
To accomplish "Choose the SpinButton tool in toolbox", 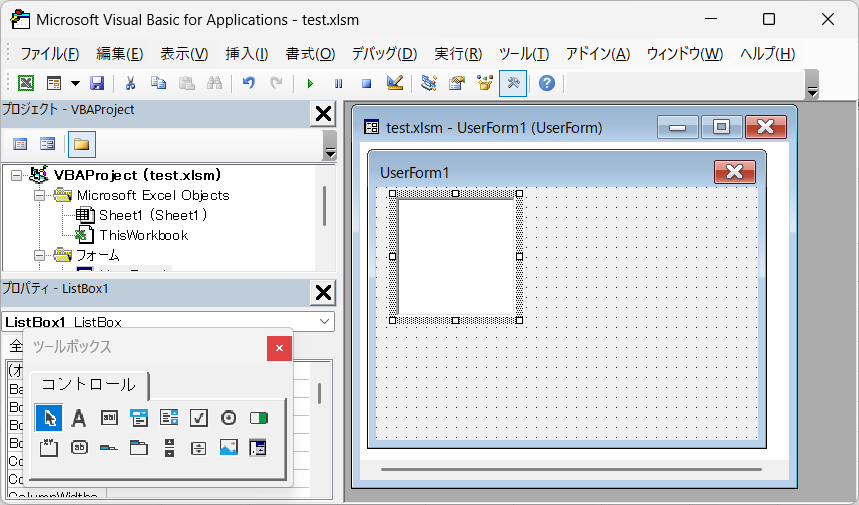I will (x=198, y=449).
